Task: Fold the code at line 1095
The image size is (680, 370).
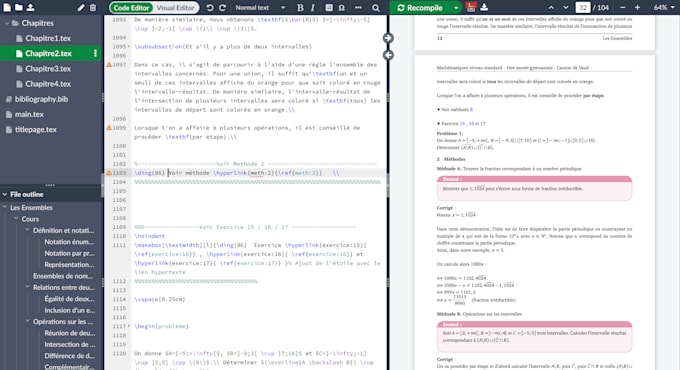Action: point(129,47)
